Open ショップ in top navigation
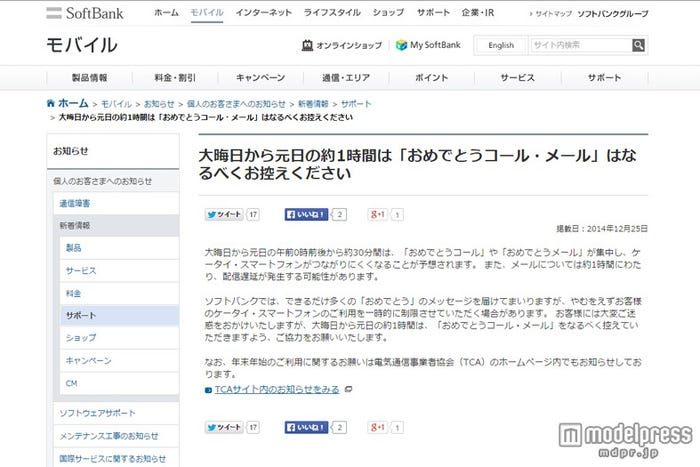The width and height of the screenshot is (700, 467). (388, 13)
